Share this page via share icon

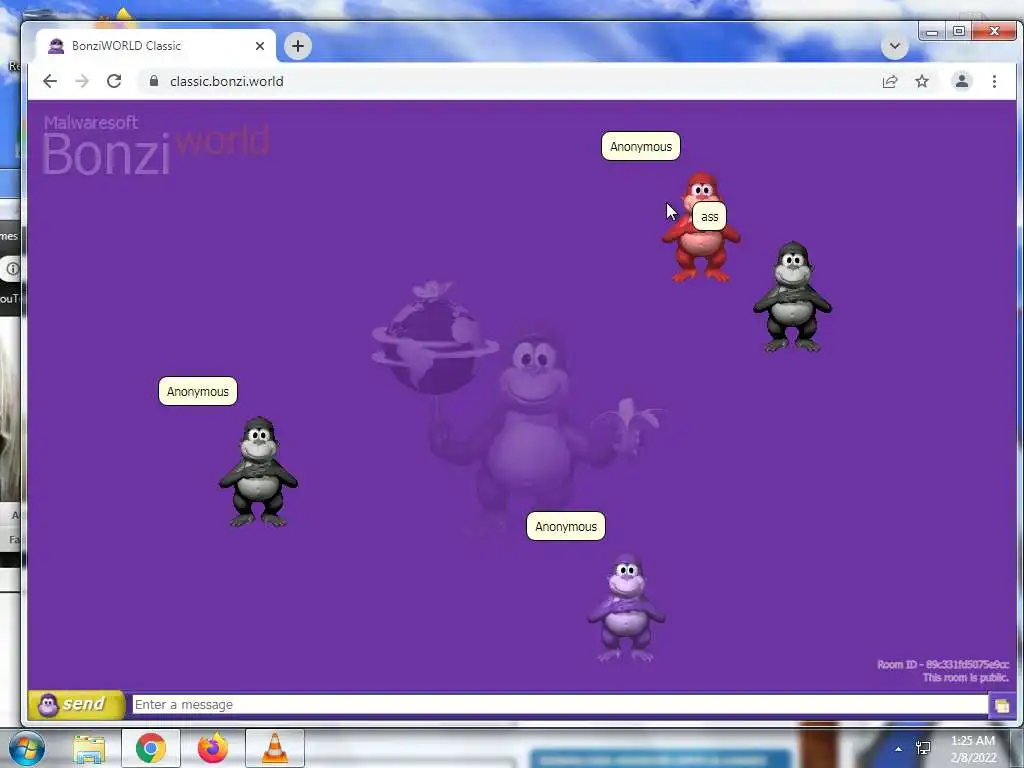click(x=889, y=82)
